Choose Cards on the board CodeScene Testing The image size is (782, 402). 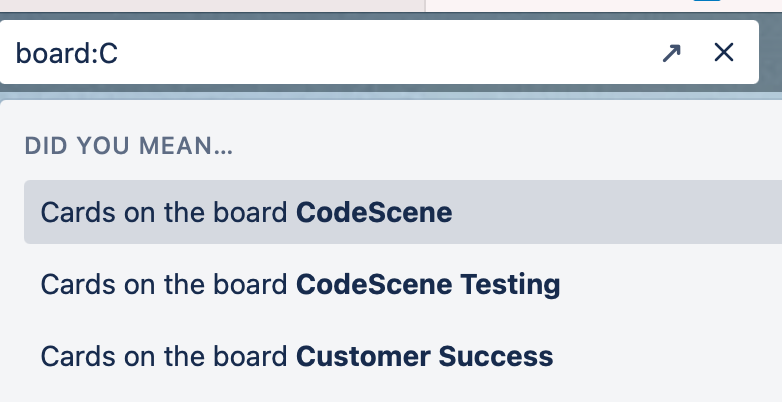(x=300, y=284)
